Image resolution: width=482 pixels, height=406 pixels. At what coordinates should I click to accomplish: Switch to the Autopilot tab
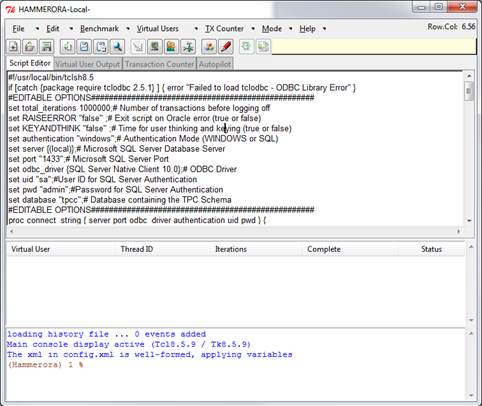[215, 64]
